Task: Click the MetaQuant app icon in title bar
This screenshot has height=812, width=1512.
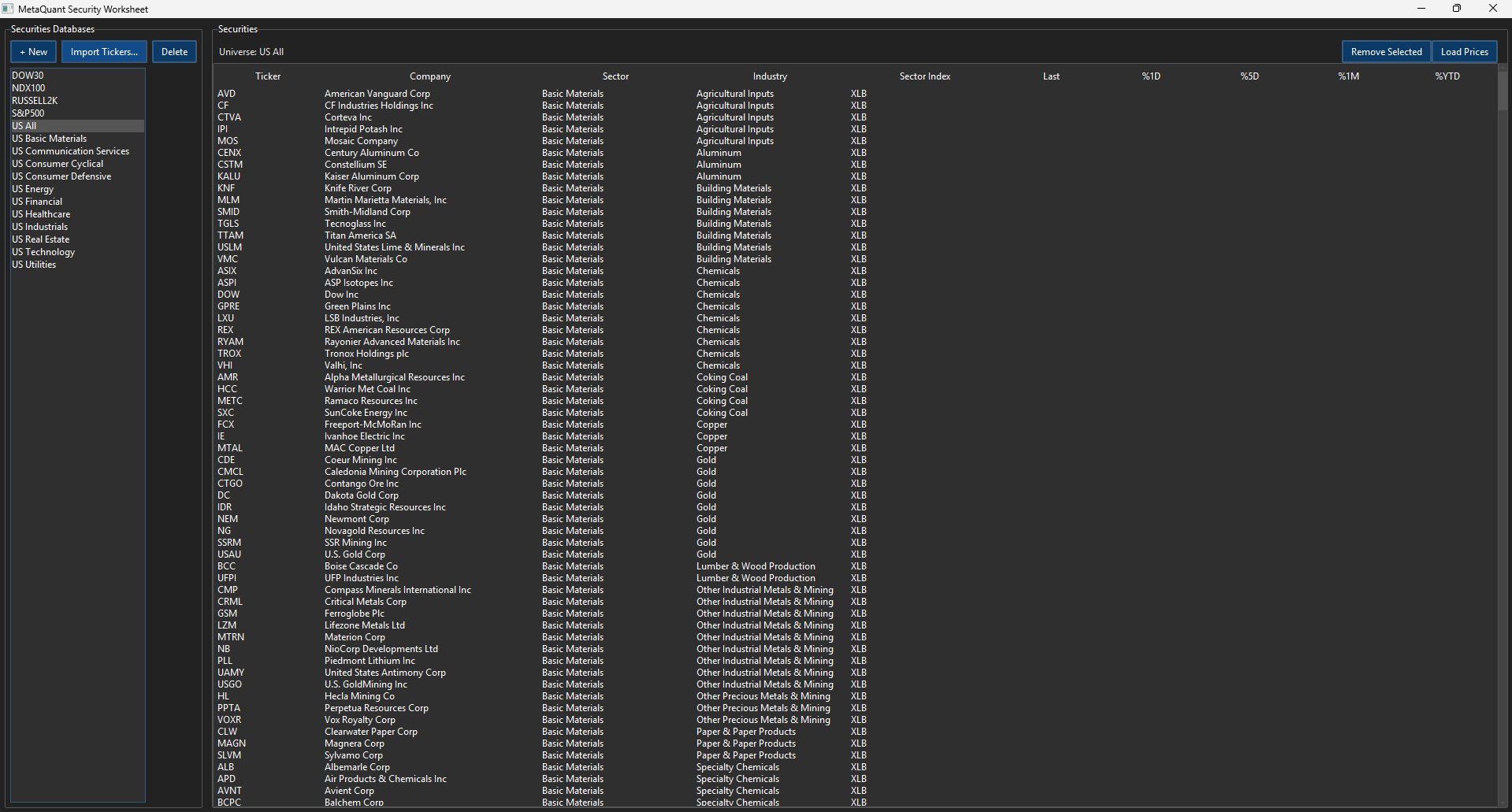Action: point(8,9)
